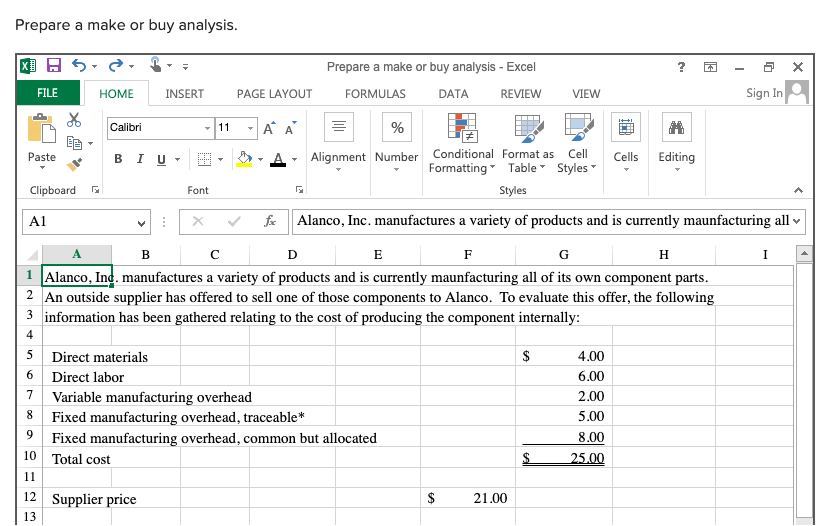Switch to the FORMULAS tab
Image resolution: width=822 pixels, height=526 pixels.
375,94
